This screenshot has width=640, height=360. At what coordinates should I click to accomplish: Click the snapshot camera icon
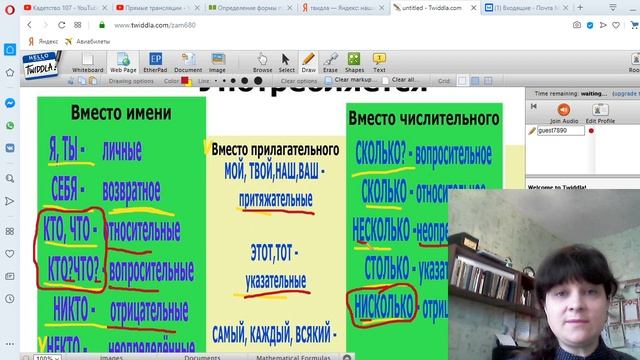(x=576, y=25)
